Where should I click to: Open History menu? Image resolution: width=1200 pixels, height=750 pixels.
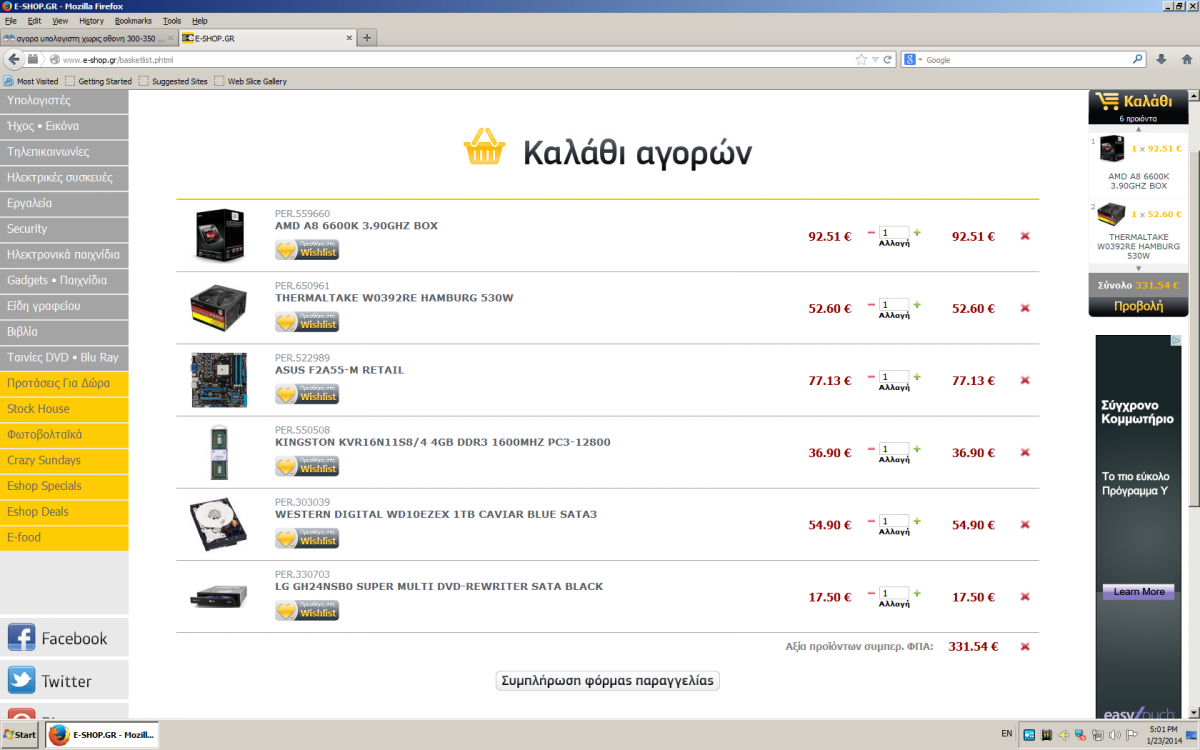[91, 20]
